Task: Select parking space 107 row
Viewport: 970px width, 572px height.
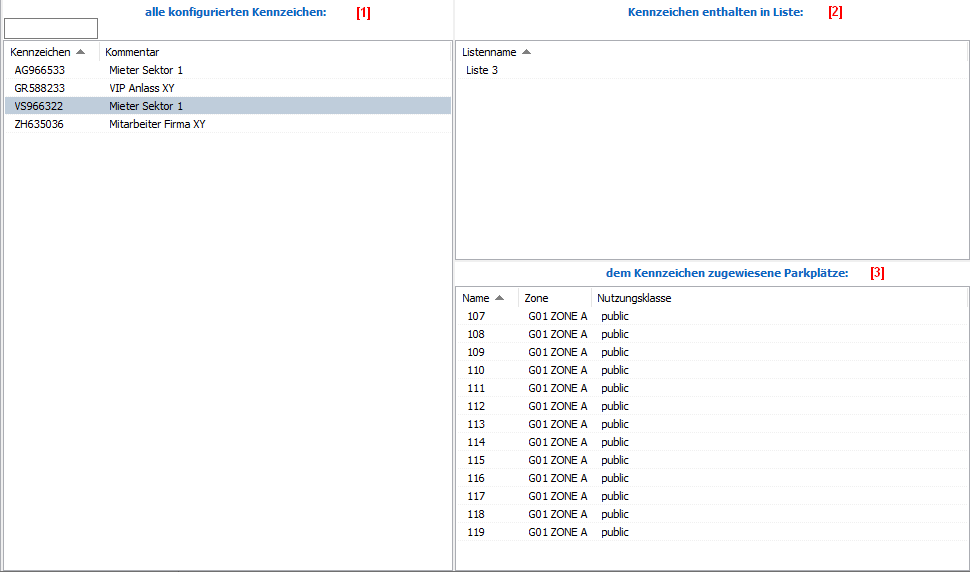Action: (x=476, y=316)
